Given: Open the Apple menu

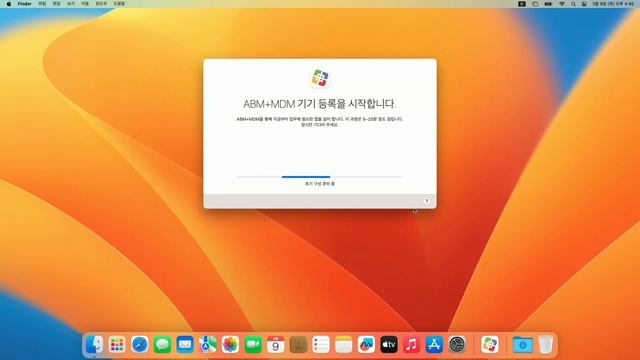Looking at the screenshot, I should point(9,4).
